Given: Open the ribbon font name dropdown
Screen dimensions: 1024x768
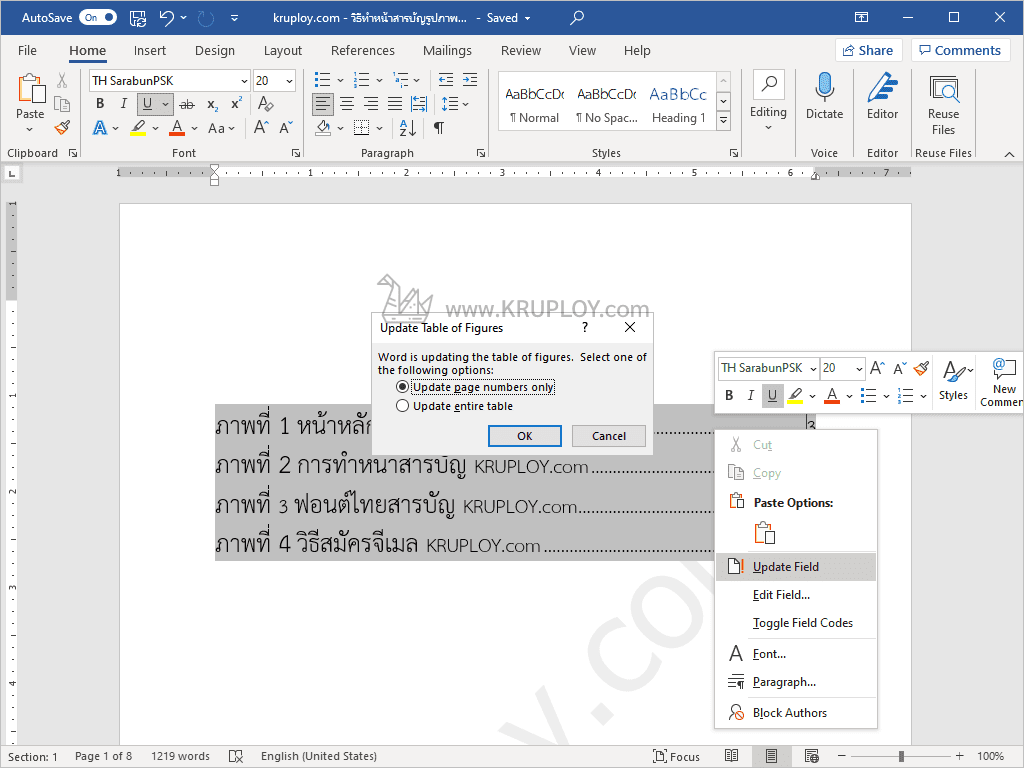Looking at the screenshot, I should point(244,81).
